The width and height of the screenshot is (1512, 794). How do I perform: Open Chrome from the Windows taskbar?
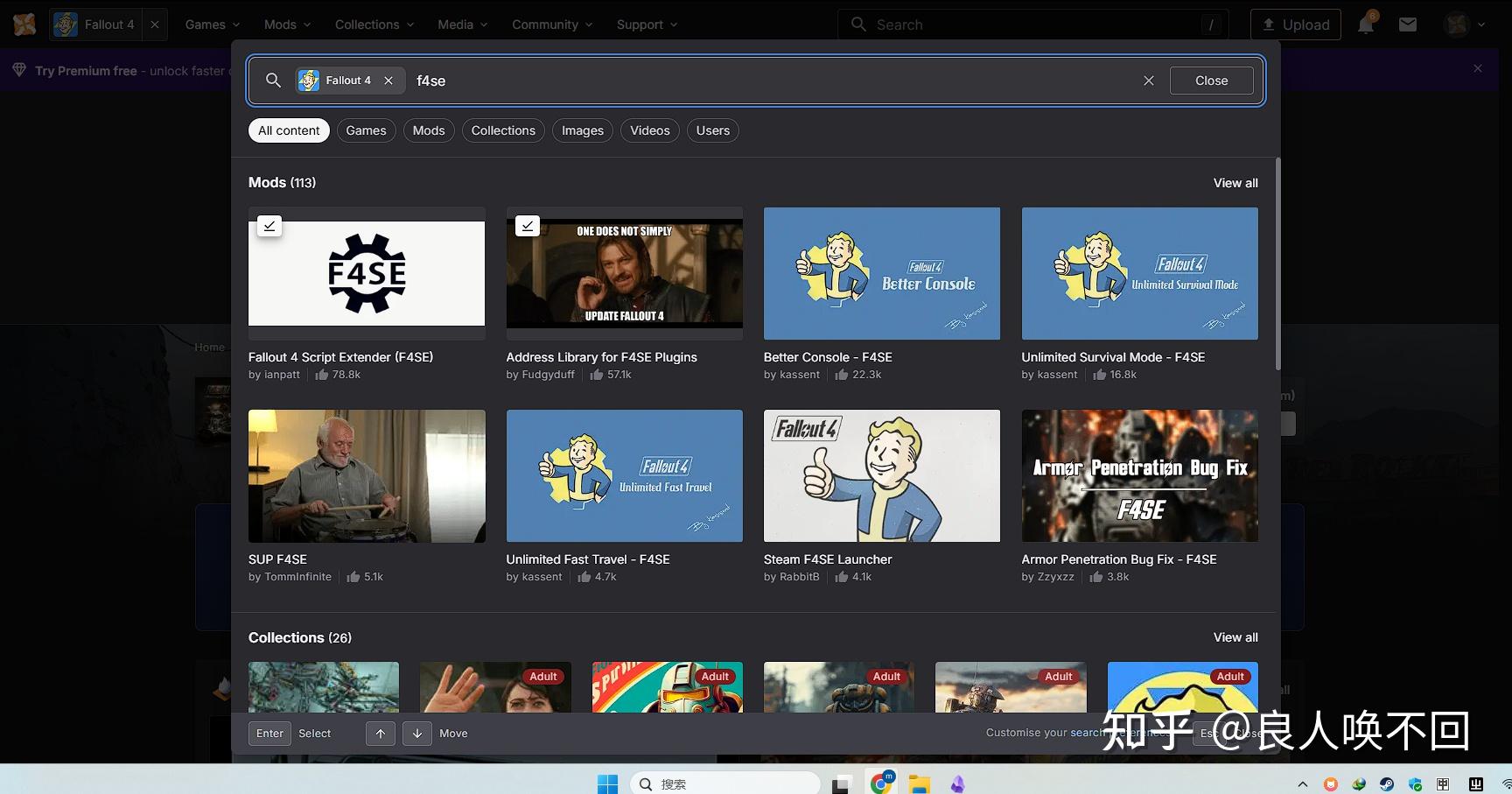[x=882, y=783]
